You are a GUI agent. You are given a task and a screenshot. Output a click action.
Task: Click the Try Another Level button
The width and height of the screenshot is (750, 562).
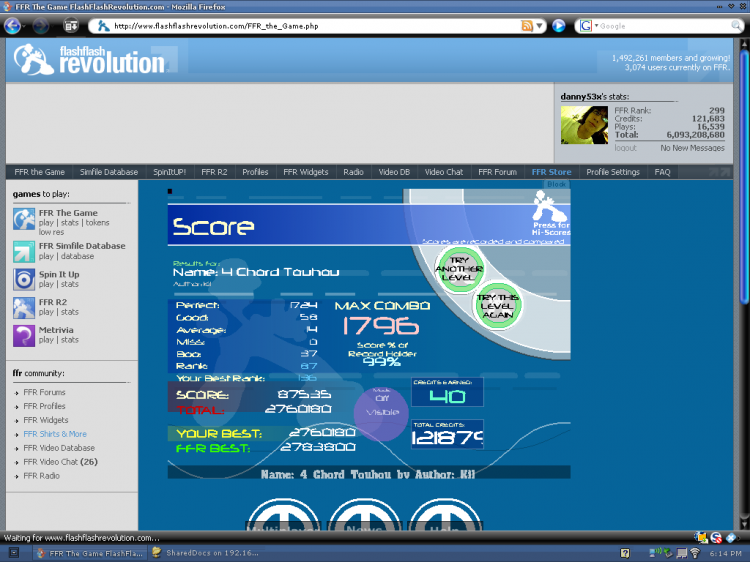tap(459, 269)
